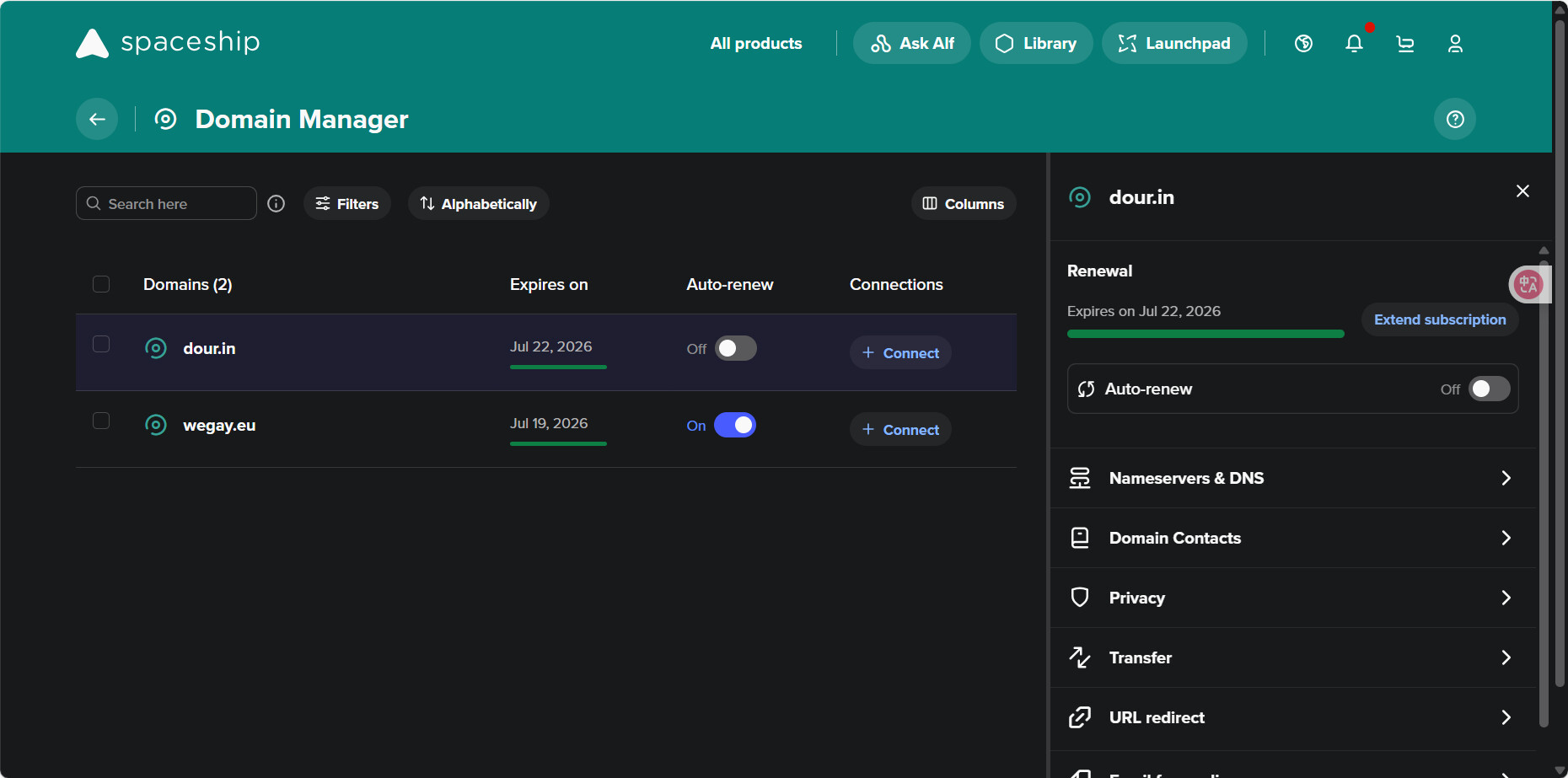The image size is (1568, 778).
Task: Select all domains checkbox
Action: [x=101, y=284]
